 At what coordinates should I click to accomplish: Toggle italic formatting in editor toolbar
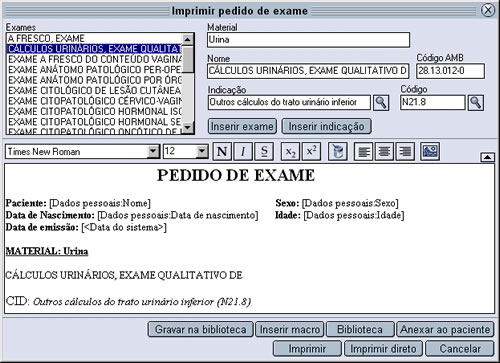[x=243, y=152]
